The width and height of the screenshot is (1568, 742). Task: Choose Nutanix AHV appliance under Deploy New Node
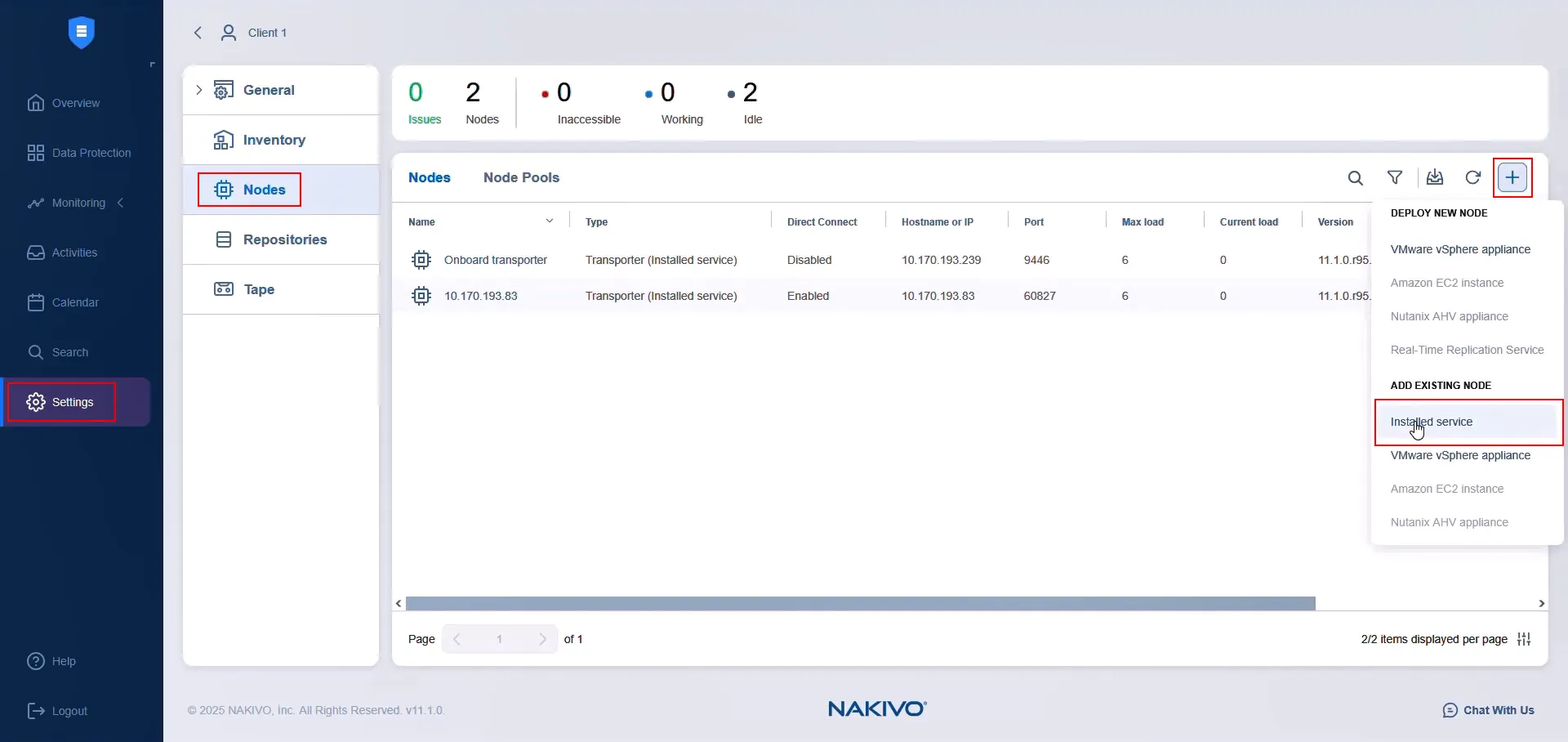(x=1449, y=316)
